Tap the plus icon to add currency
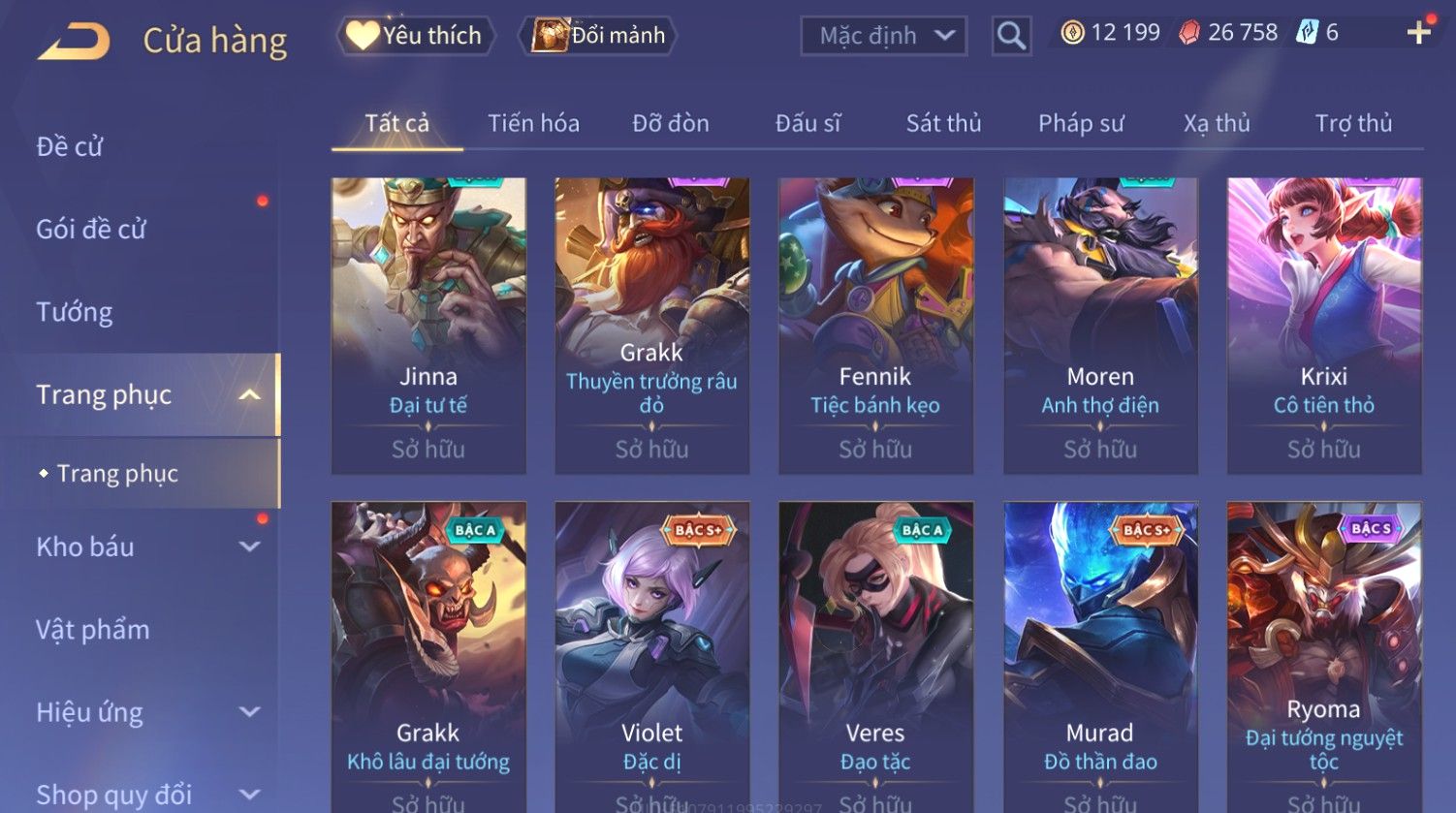This screenshot has width=1456, height=813. 1418,33
